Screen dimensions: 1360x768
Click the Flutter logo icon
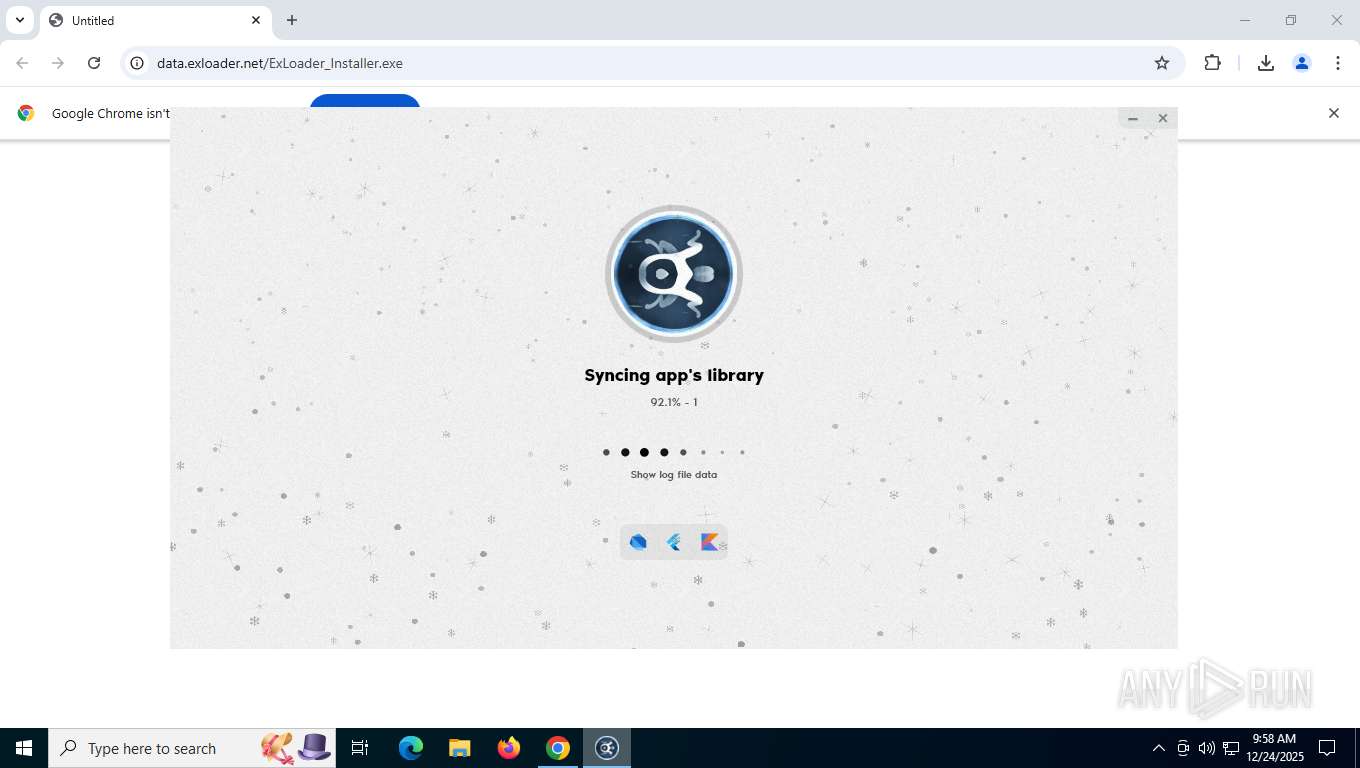click(674, 542)
